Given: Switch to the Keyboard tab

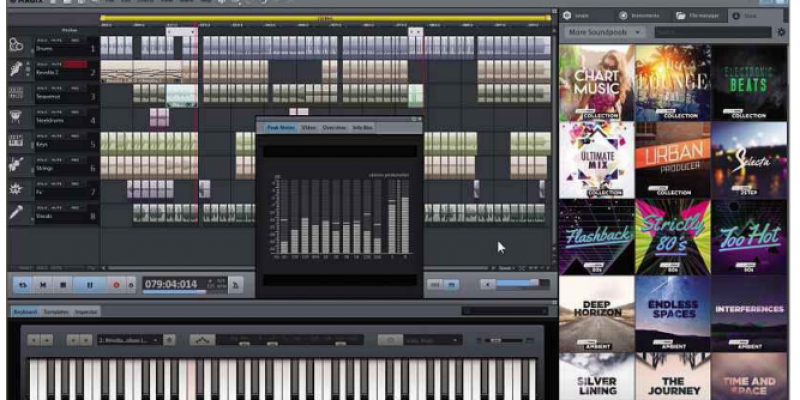Looking at the screenshot, I should 26,312.
